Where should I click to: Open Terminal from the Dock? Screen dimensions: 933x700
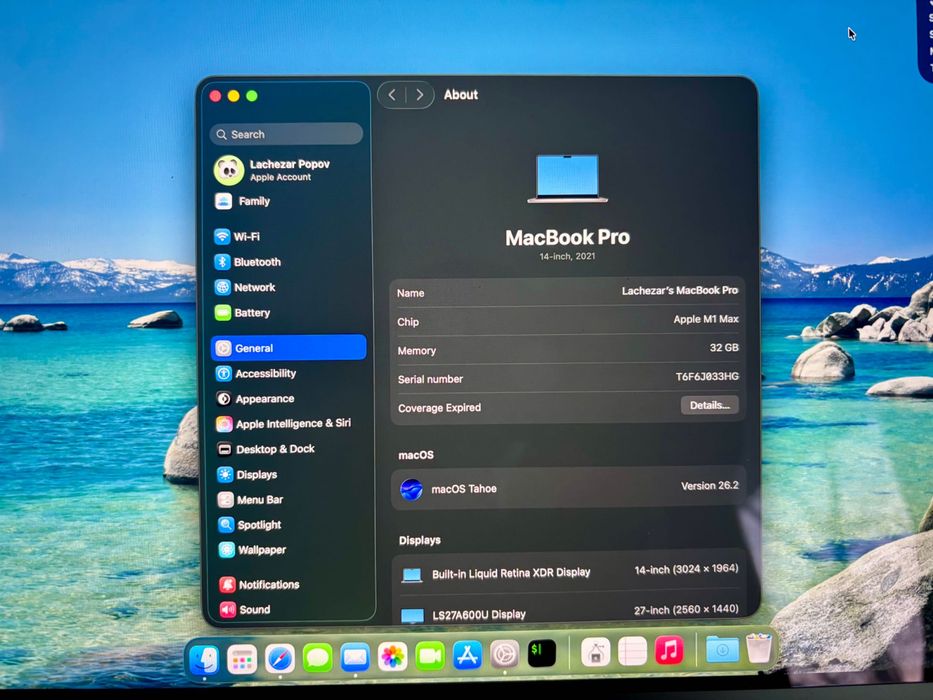(542, 654)
